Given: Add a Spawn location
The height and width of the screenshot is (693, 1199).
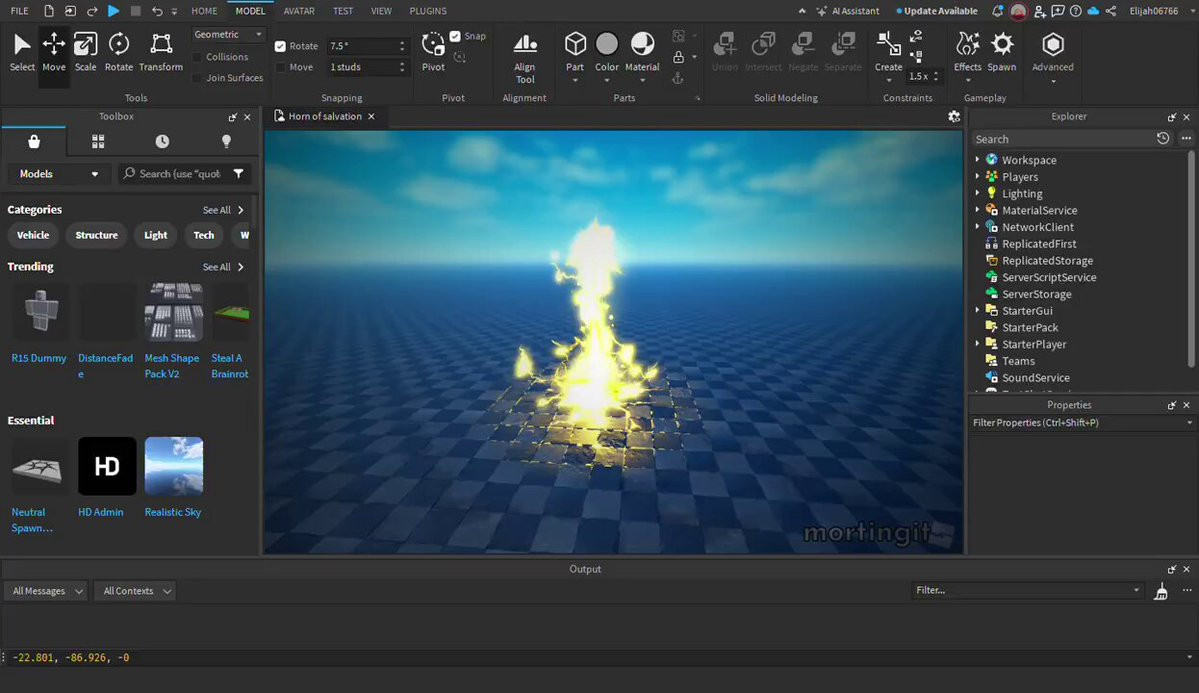Looking at the screenshot, I should (1001, 52).
